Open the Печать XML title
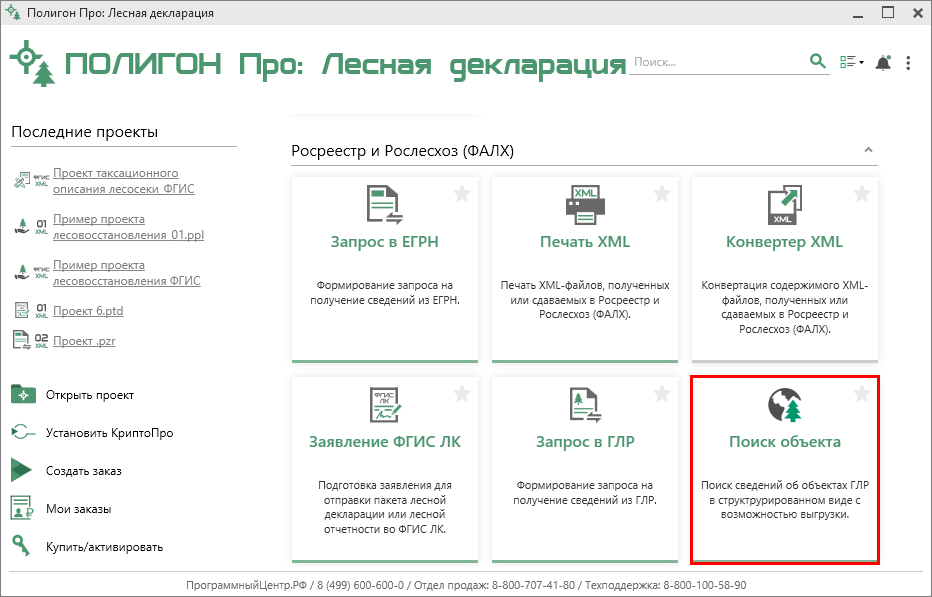Screen dimensions: 932x597 pos(585,242)
